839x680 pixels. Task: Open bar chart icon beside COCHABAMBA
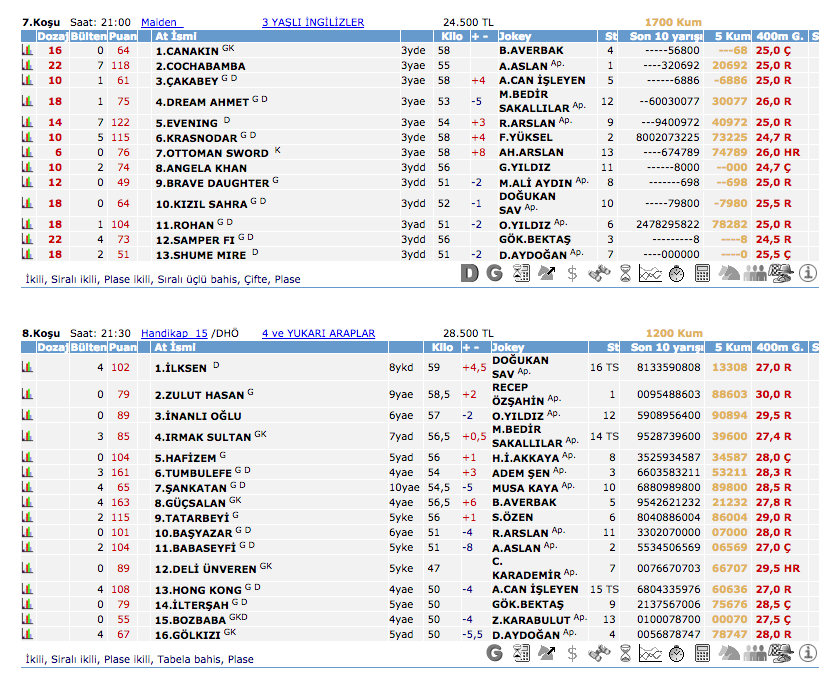28,66
